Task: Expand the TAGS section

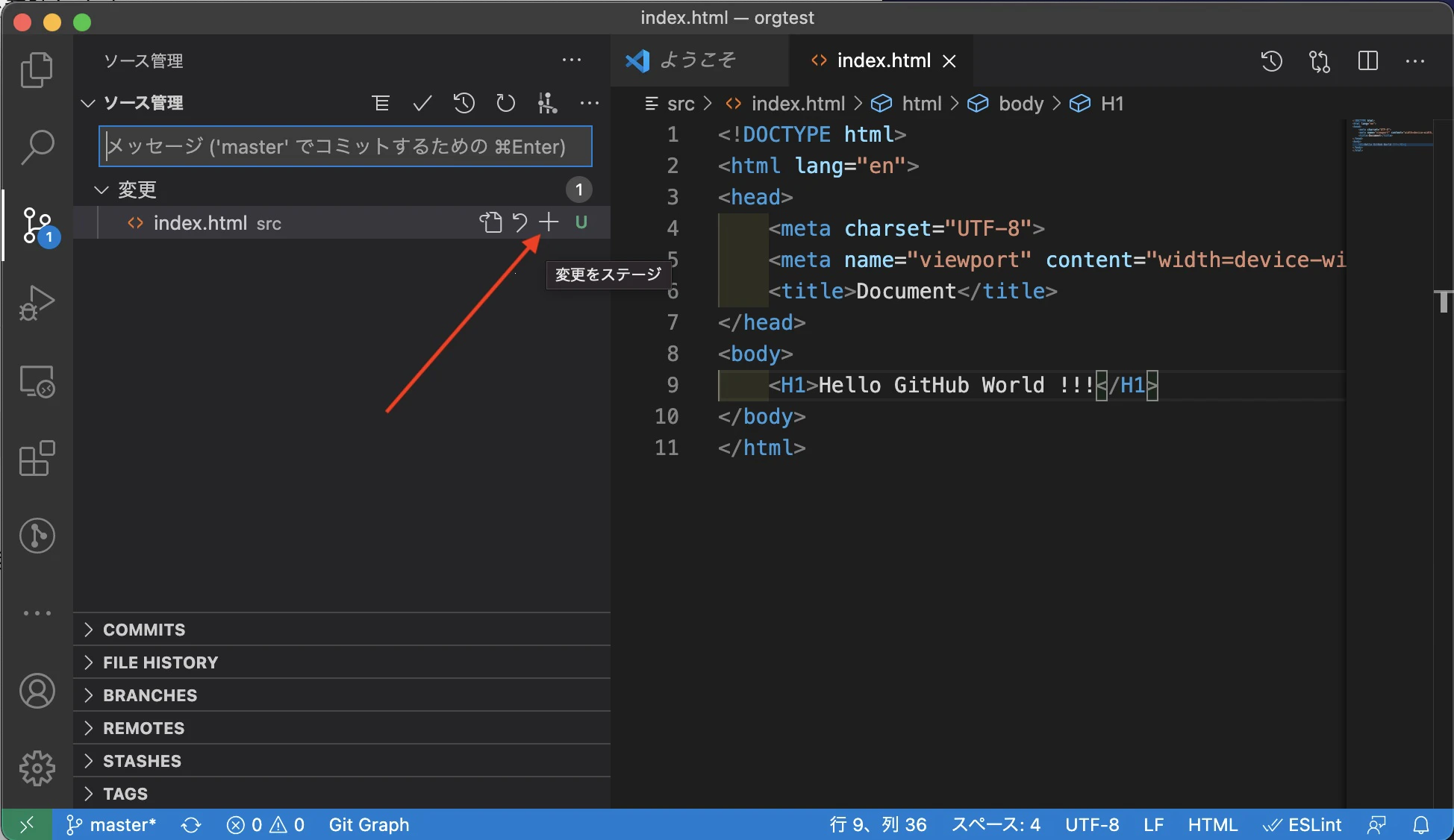Action: (342, 793)
